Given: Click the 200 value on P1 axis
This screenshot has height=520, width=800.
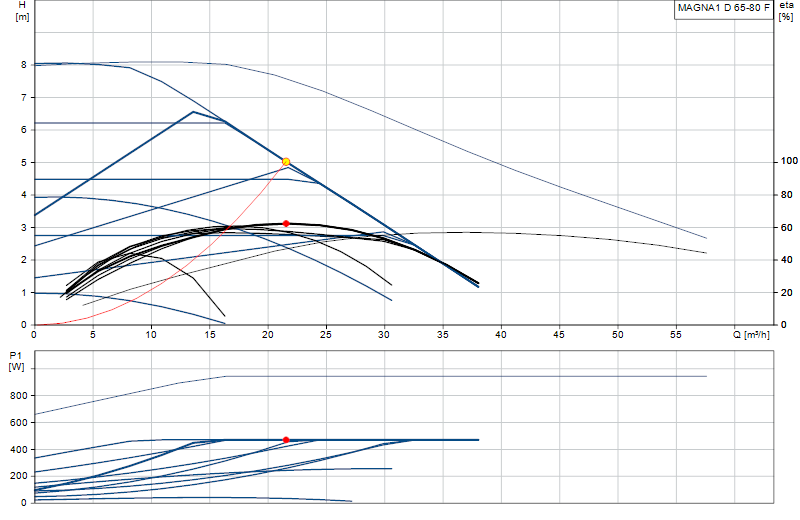Looking at the screenshot, I should (x=19, y=476).
